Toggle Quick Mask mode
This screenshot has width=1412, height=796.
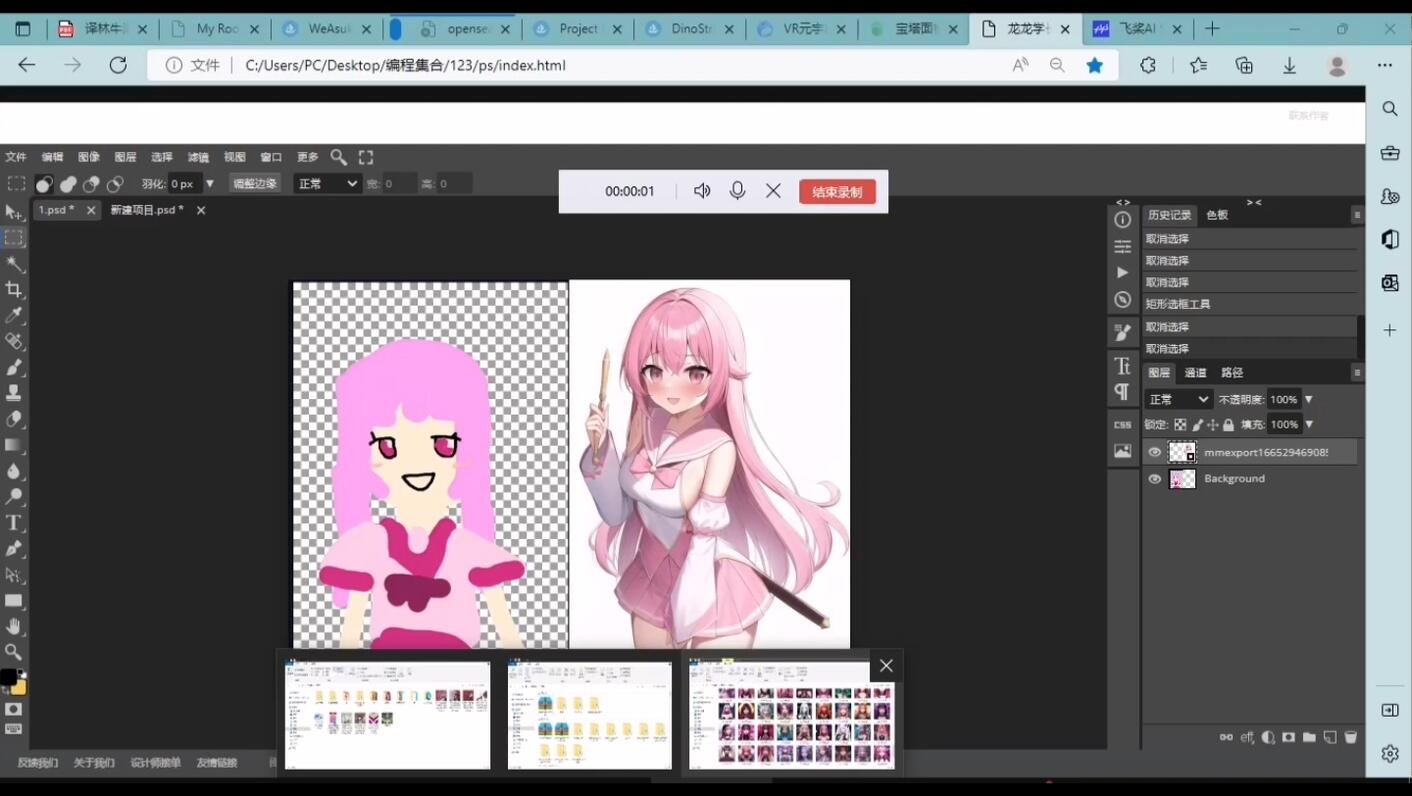[x=14, y=709]
